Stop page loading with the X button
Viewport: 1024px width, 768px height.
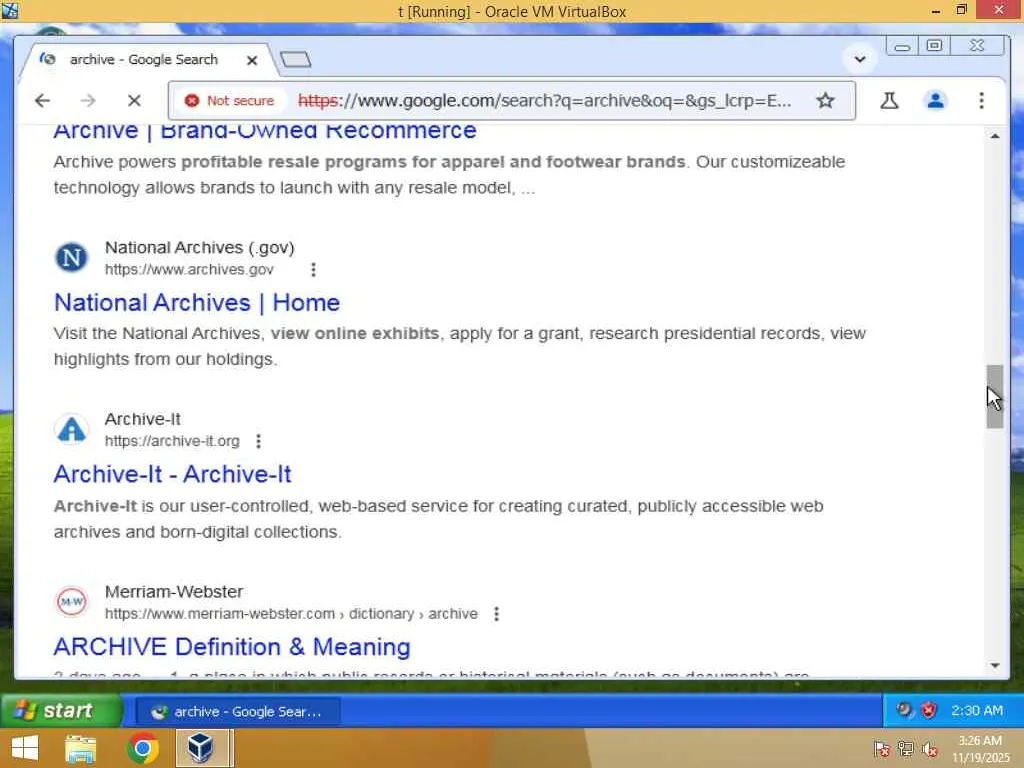pyautogui.click(x=134, y=101)
